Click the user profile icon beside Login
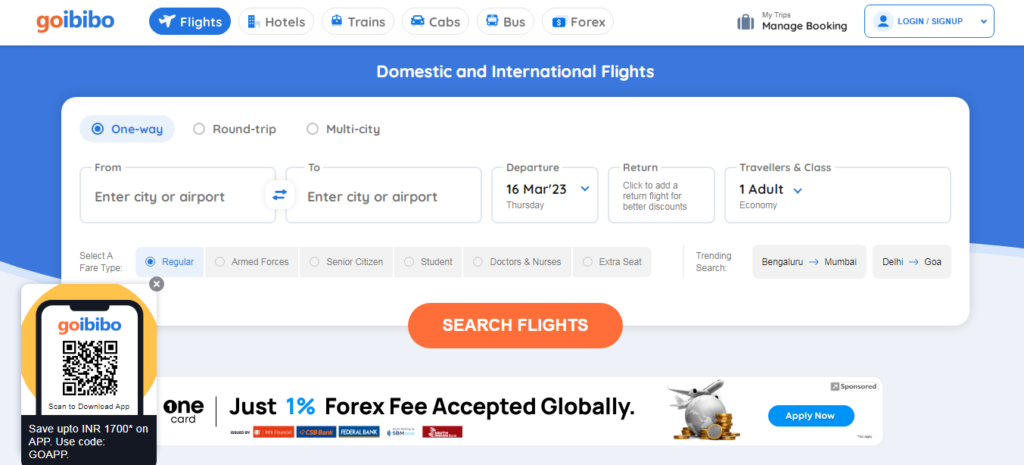 (x=883, y=21)
